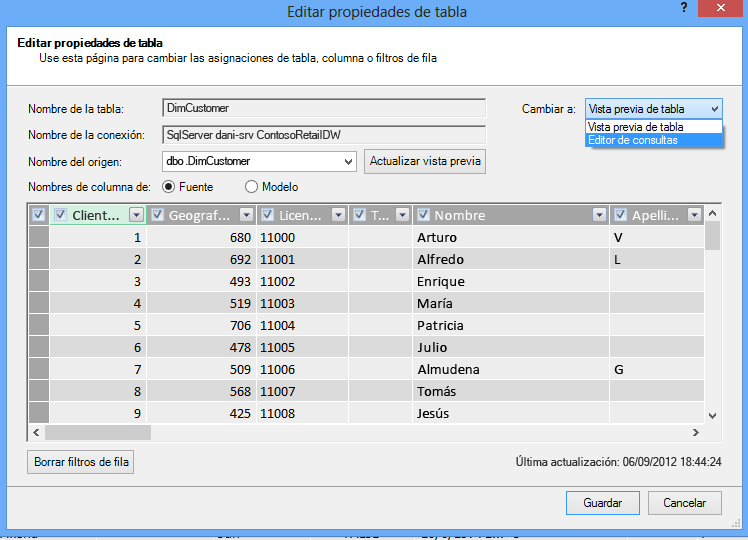Viewport: 748px width, 540px height.
Task: Click the 11000 license cell
Action: (x=302, y=237)
